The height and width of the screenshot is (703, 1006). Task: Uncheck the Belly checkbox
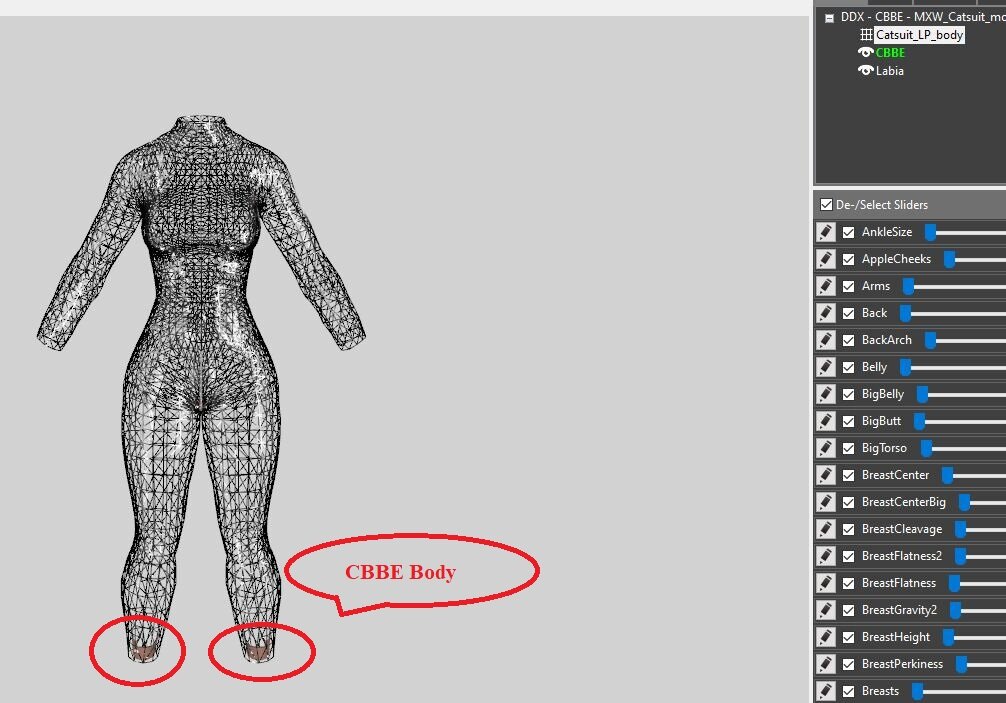click(x=848, y=367)
